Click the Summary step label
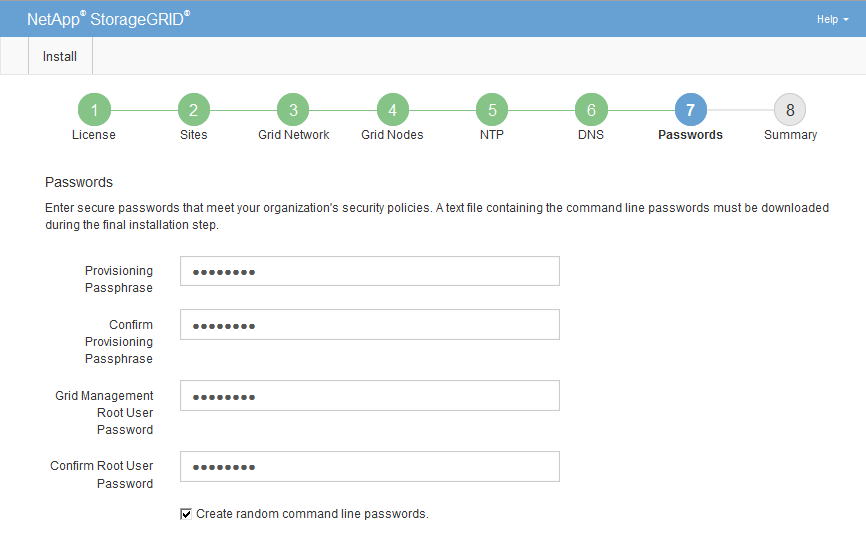 pos(790,135)
